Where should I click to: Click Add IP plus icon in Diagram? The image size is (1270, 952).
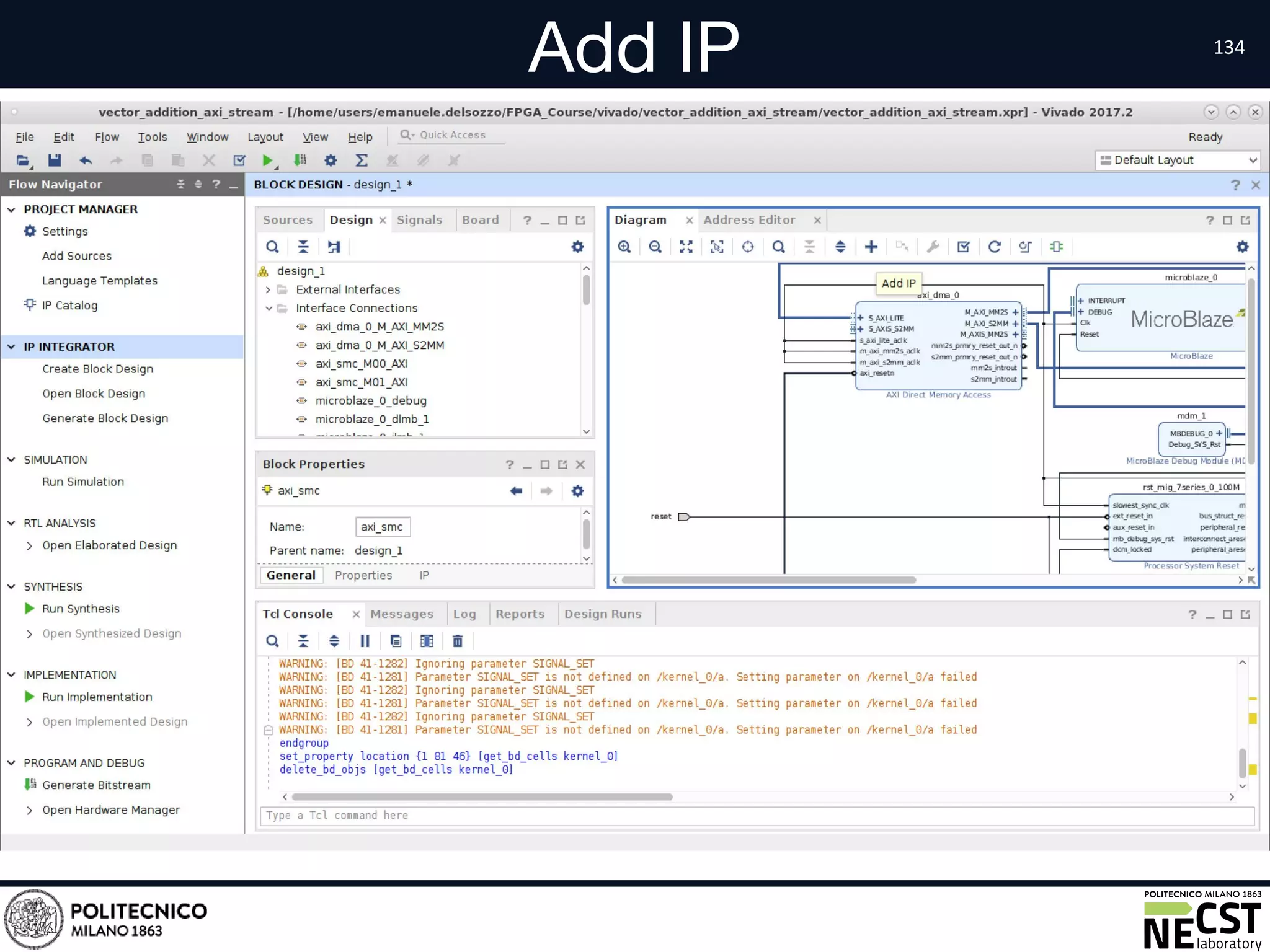coord(871,247)
